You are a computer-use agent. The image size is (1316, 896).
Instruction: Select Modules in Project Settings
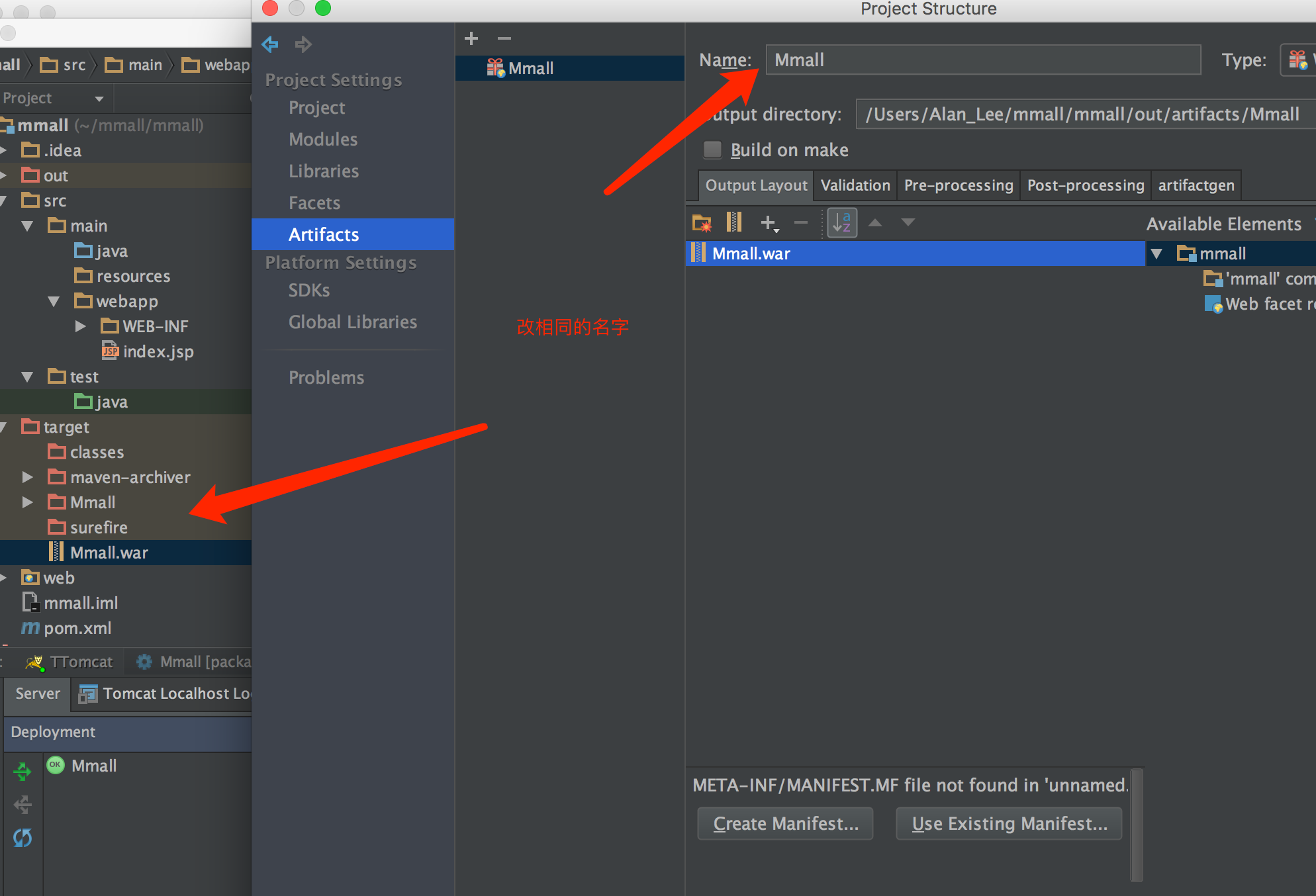(323, 140)
